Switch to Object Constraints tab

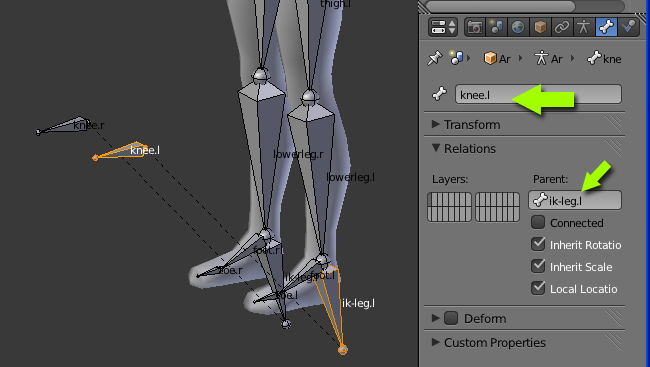(562, 27)
